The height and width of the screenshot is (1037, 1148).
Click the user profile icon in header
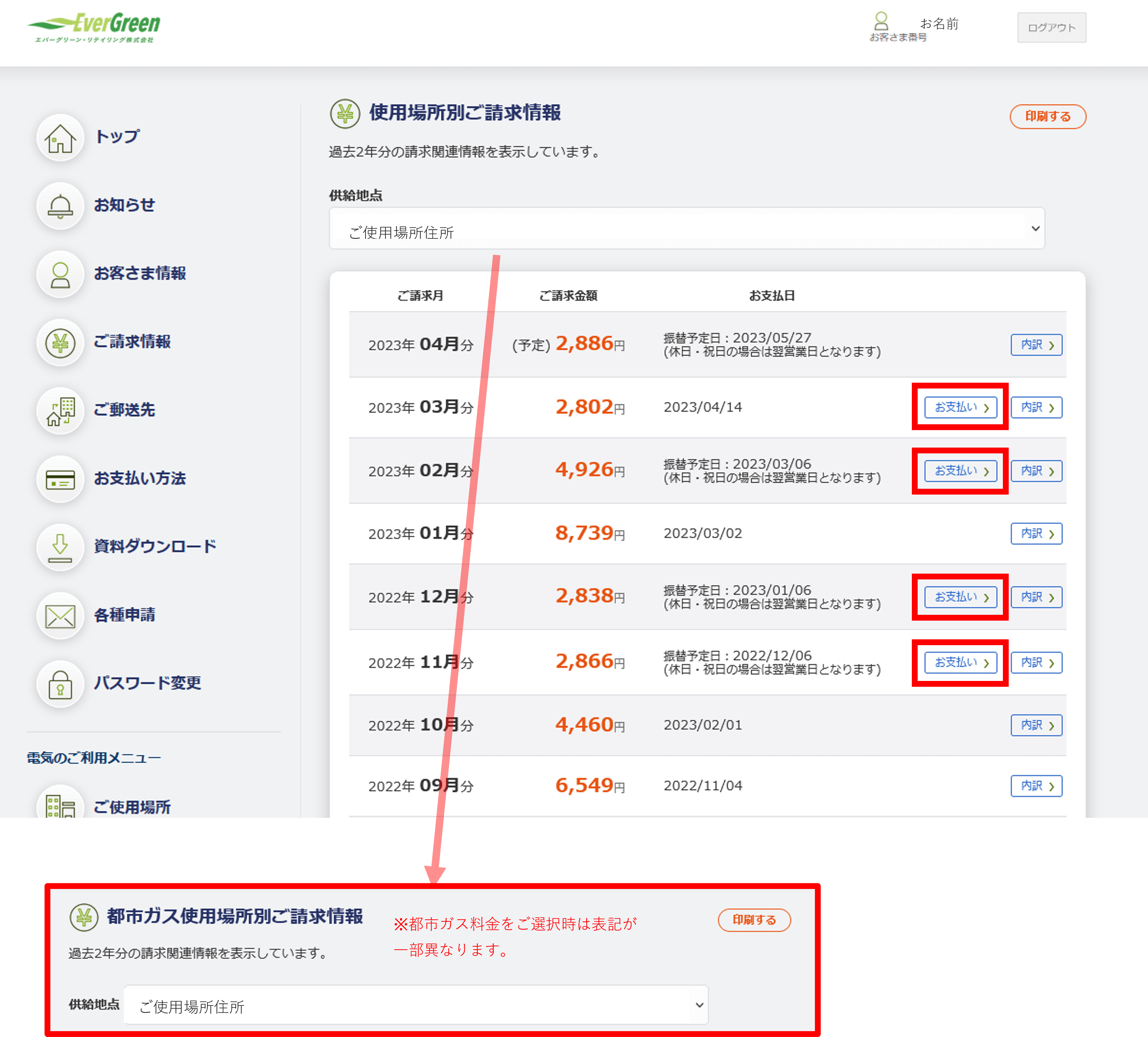click(x=881, y=21)
